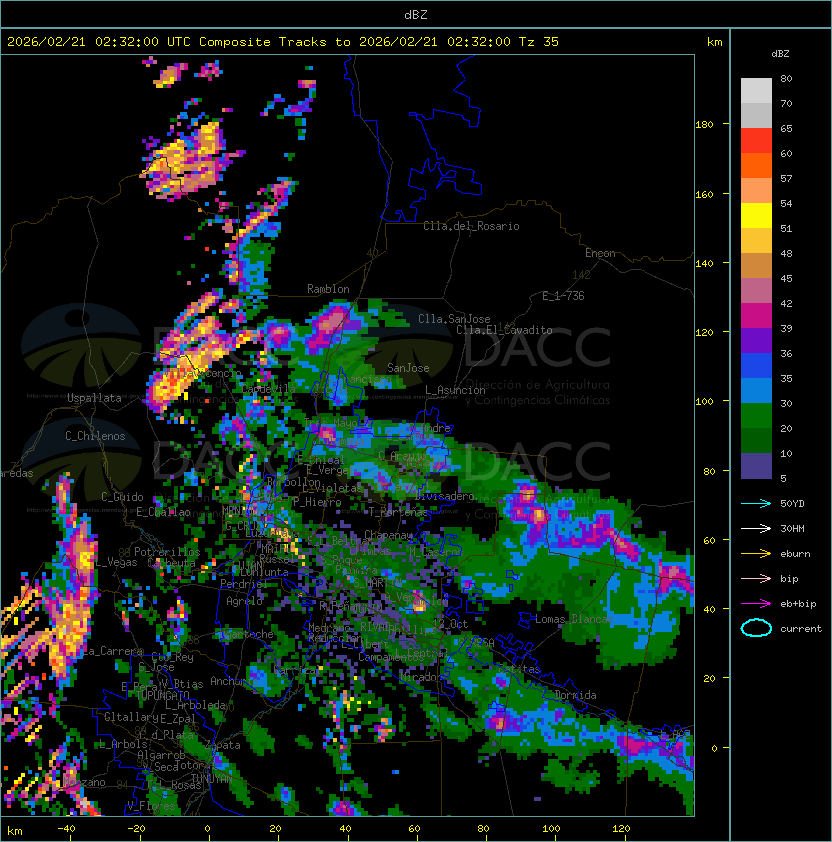This screenshot has height=842, width=832.
Task: Pick the bright yellow 51–54 dBZ swatch
Action: point(756,215)
